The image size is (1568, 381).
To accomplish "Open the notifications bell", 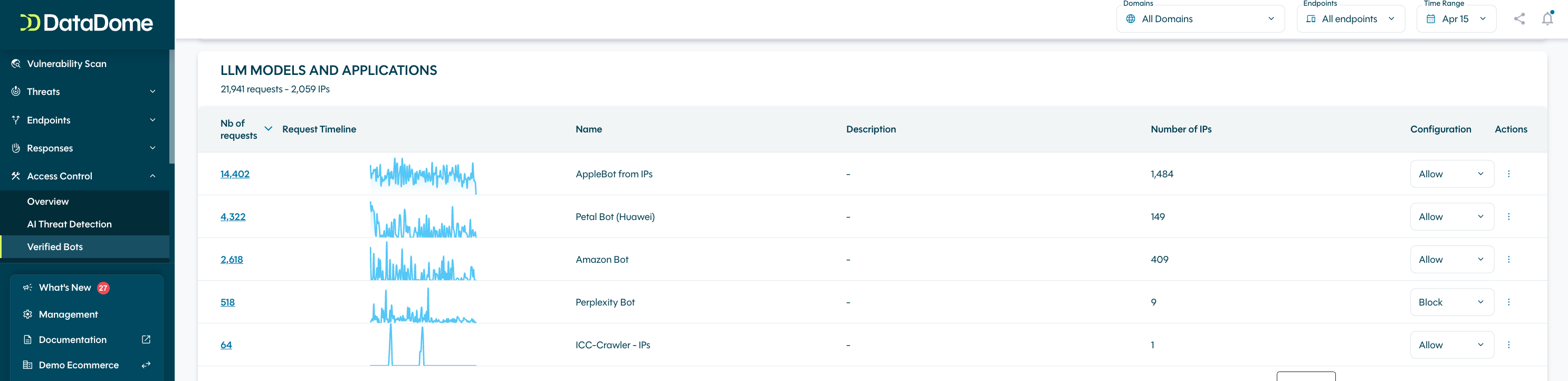I will 1547,19.
